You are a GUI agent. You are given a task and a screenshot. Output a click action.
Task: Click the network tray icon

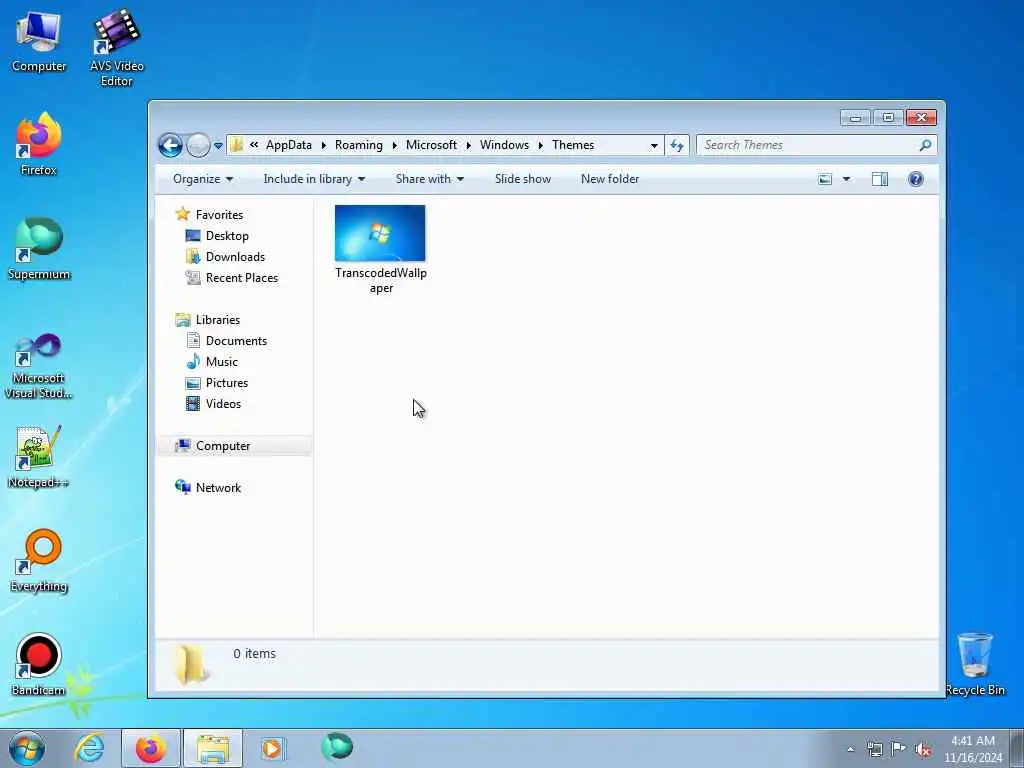(x=874, y=750)
